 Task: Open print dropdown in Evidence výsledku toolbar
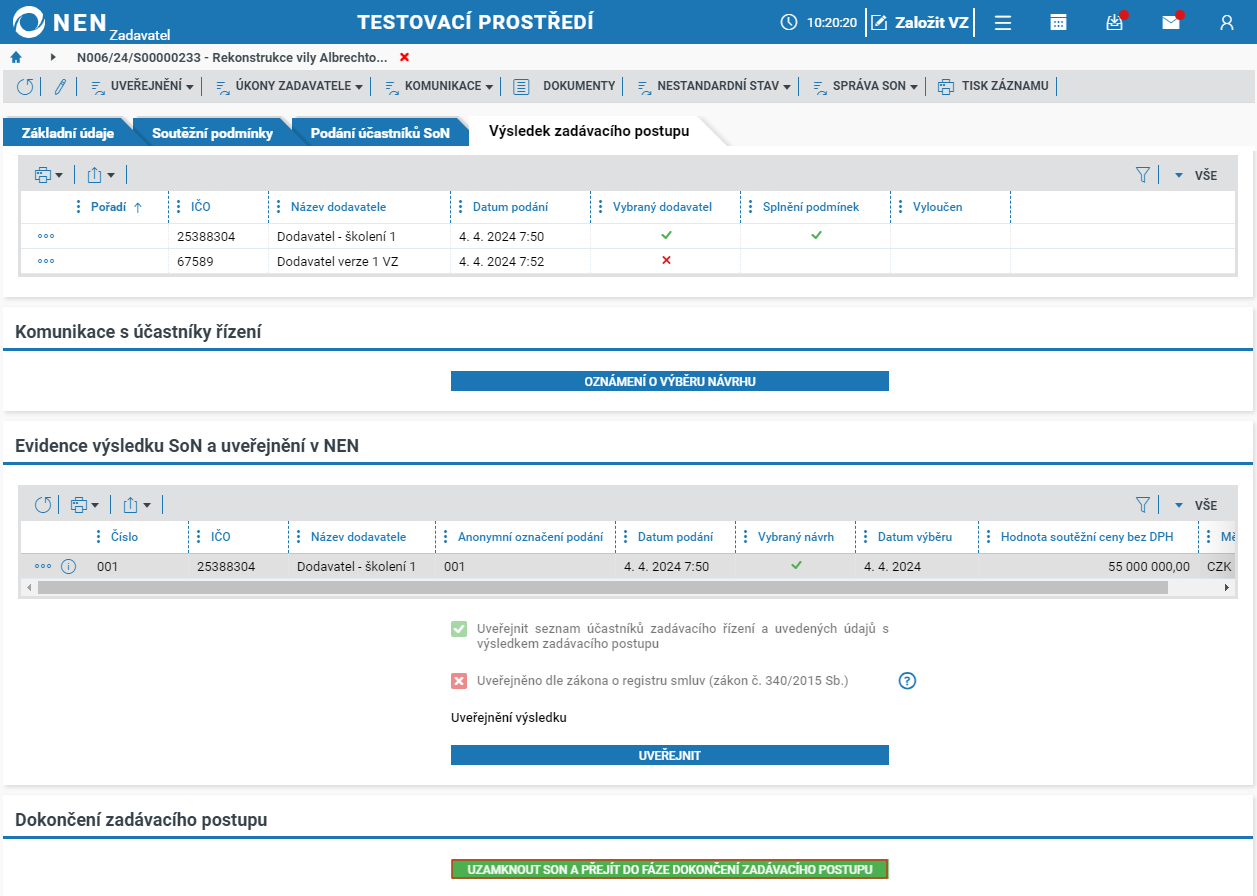tap(85, 505)
